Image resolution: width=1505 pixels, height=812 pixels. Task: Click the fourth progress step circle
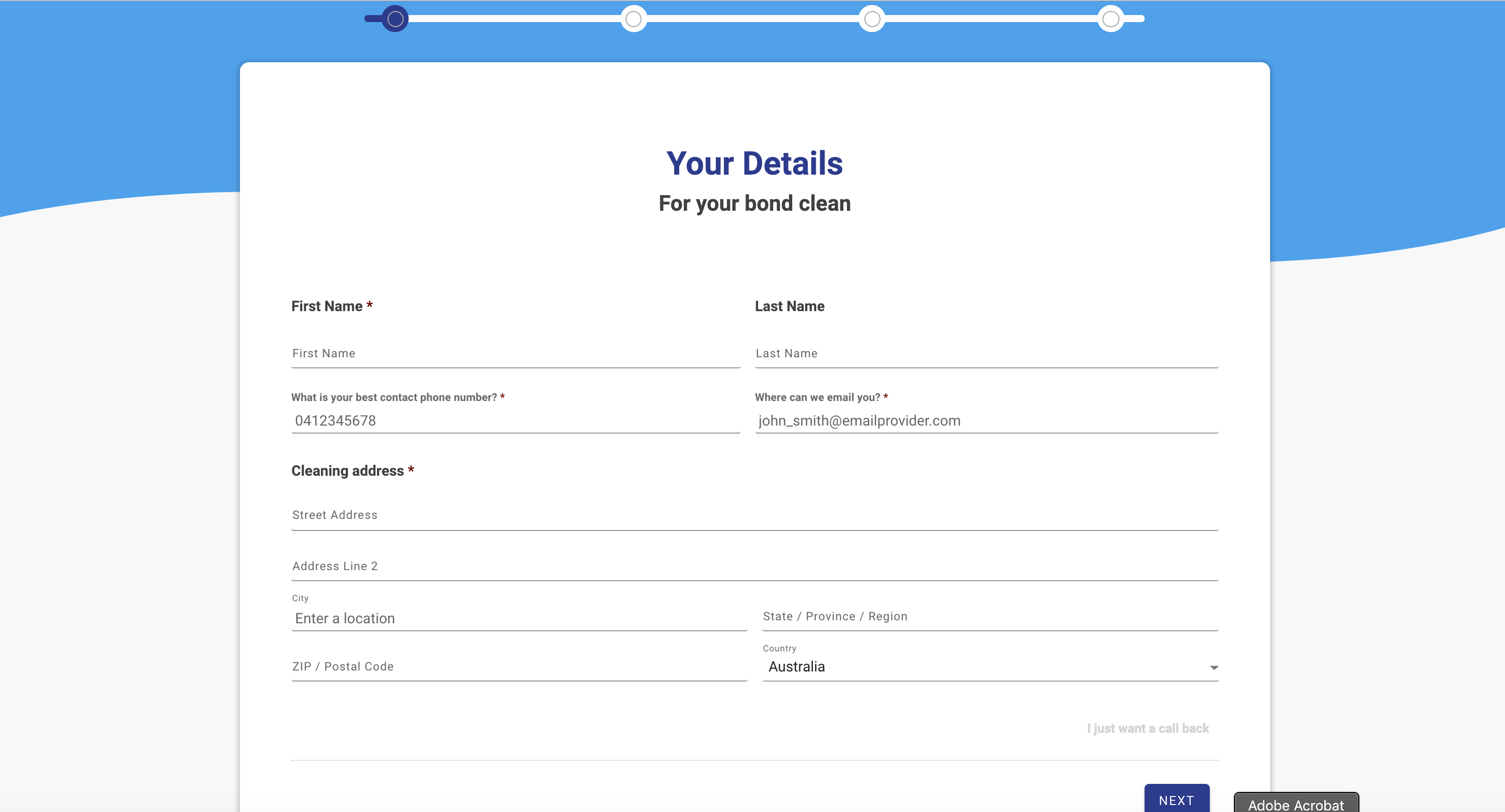(x=1110, y=19)
